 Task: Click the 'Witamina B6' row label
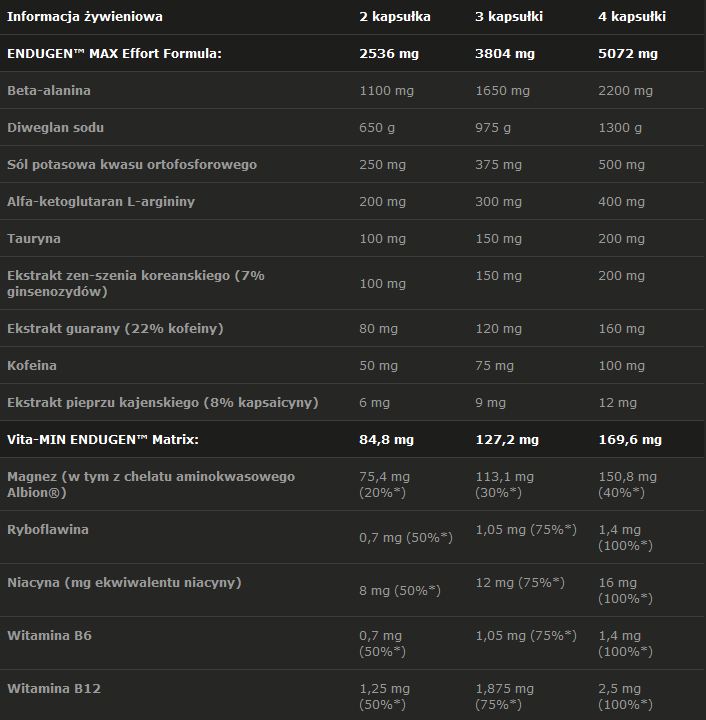[49, 636]
